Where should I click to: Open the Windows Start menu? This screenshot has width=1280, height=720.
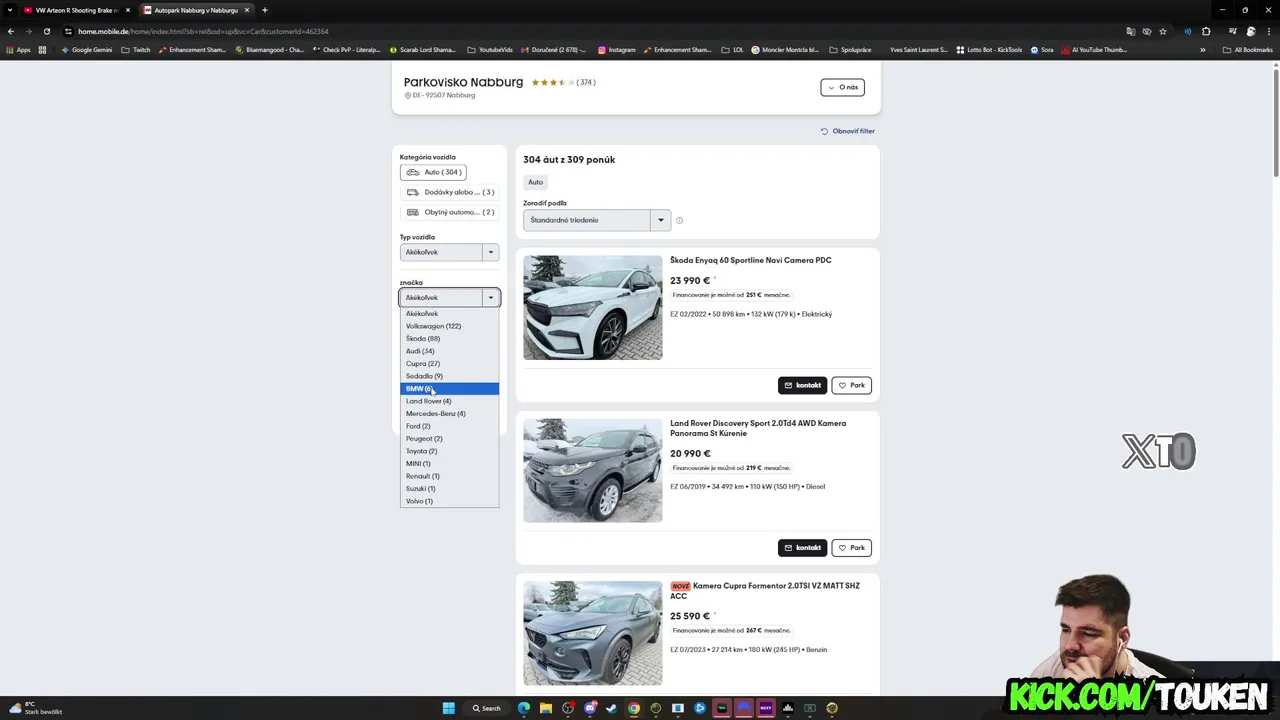[449, 708]
